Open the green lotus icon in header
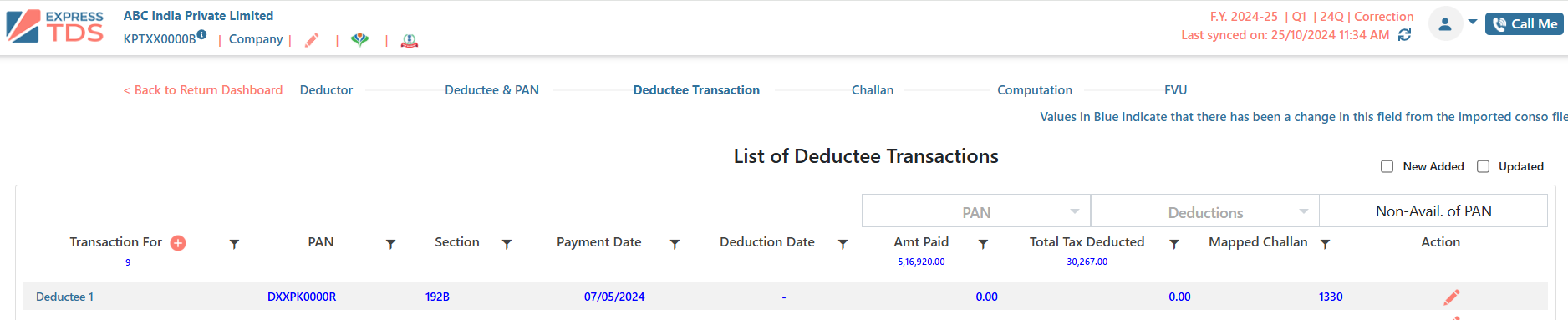 (359, 40)
